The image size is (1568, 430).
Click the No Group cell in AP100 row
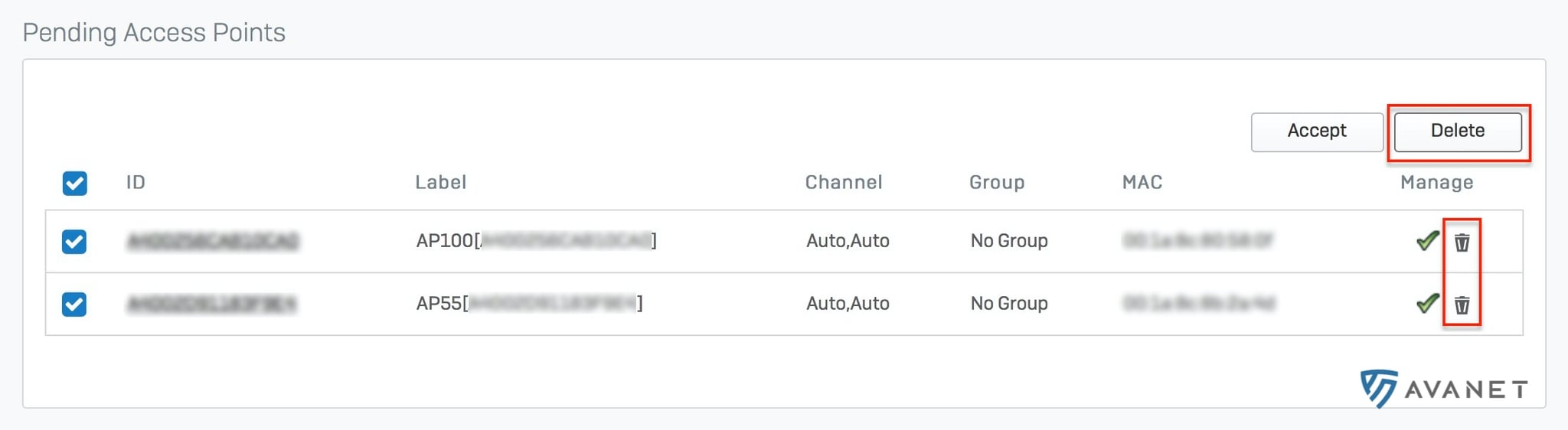[x=1009, y=241]
